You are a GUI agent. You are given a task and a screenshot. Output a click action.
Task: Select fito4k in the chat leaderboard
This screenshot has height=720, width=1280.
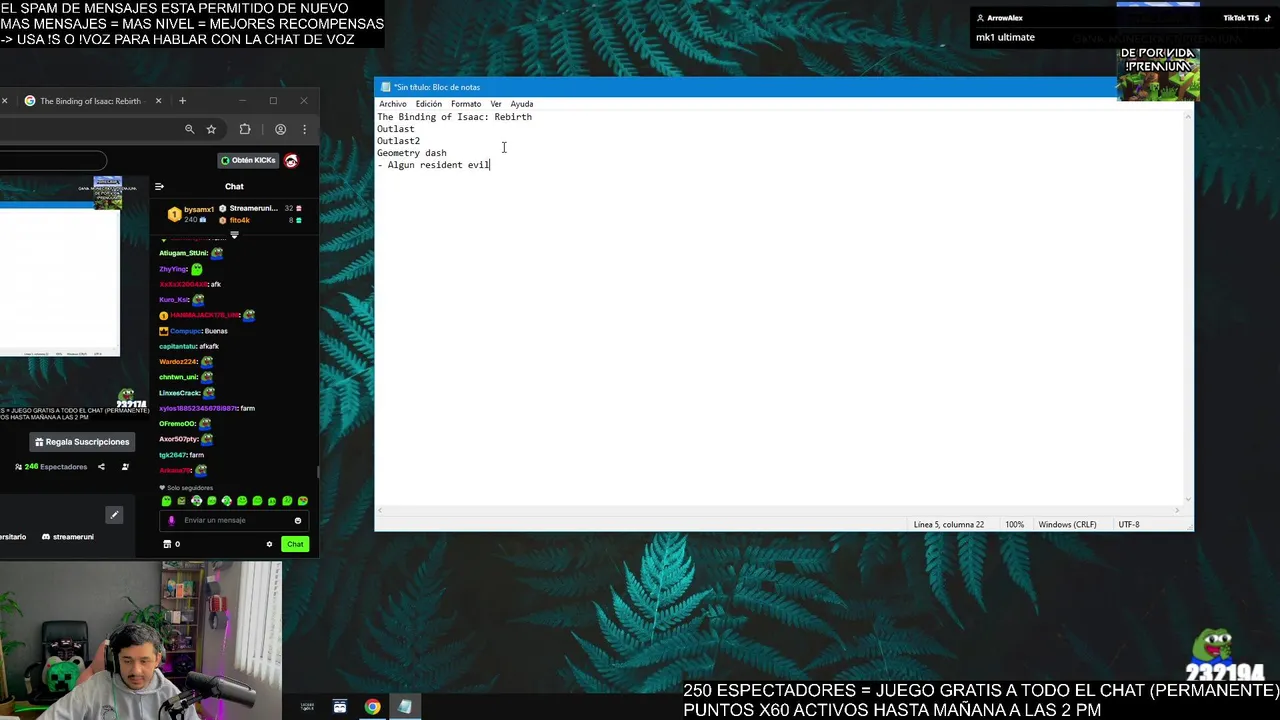click(239, 220)
